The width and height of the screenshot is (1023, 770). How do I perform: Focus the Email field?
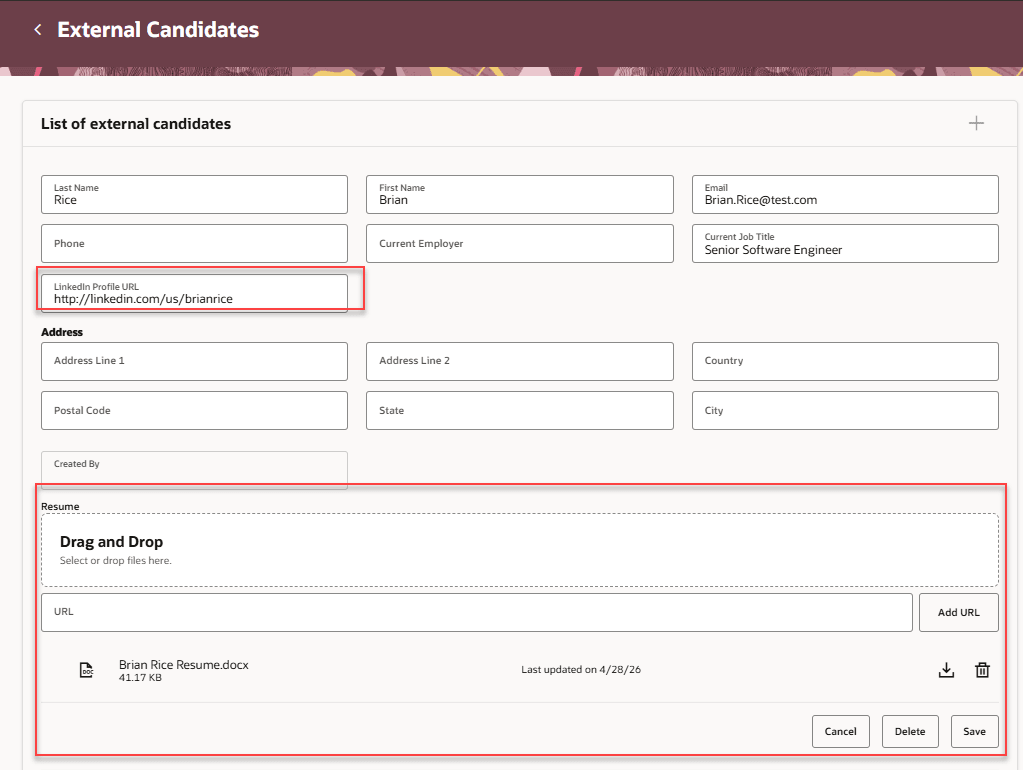tap(845, 194)
